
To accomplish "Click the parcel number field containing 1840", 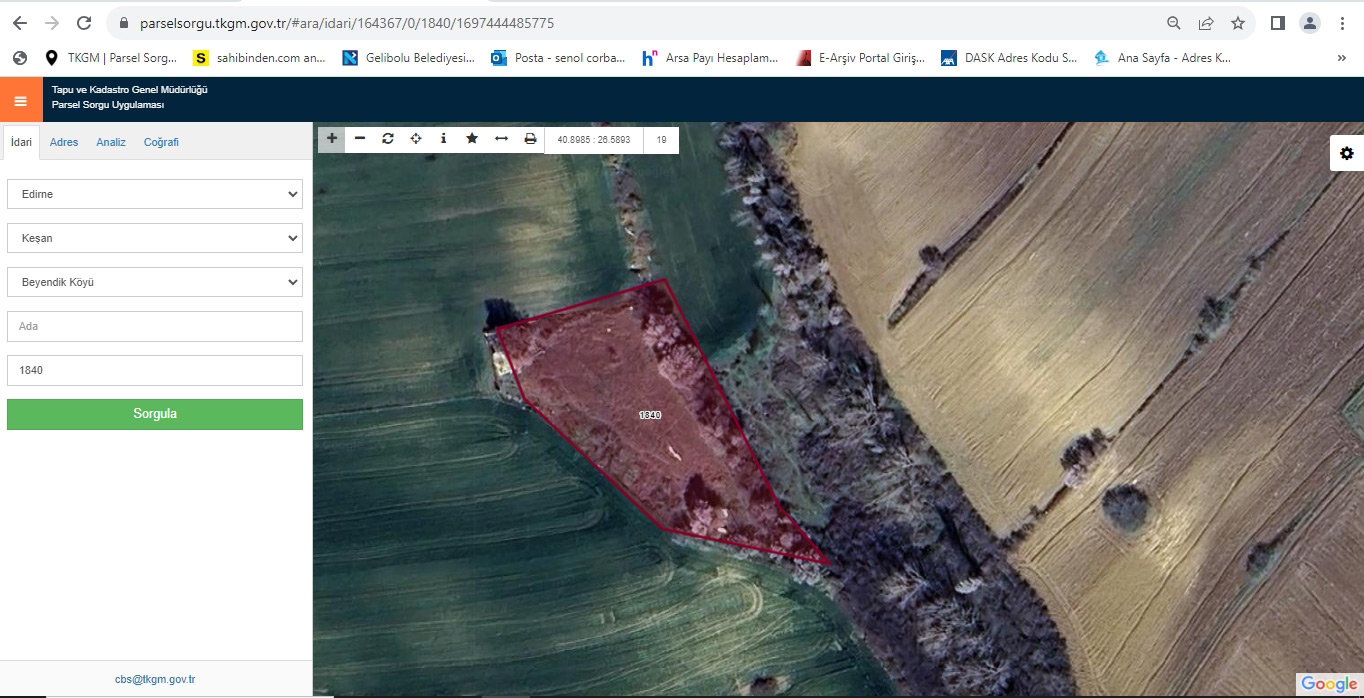I will click(155, 370).
